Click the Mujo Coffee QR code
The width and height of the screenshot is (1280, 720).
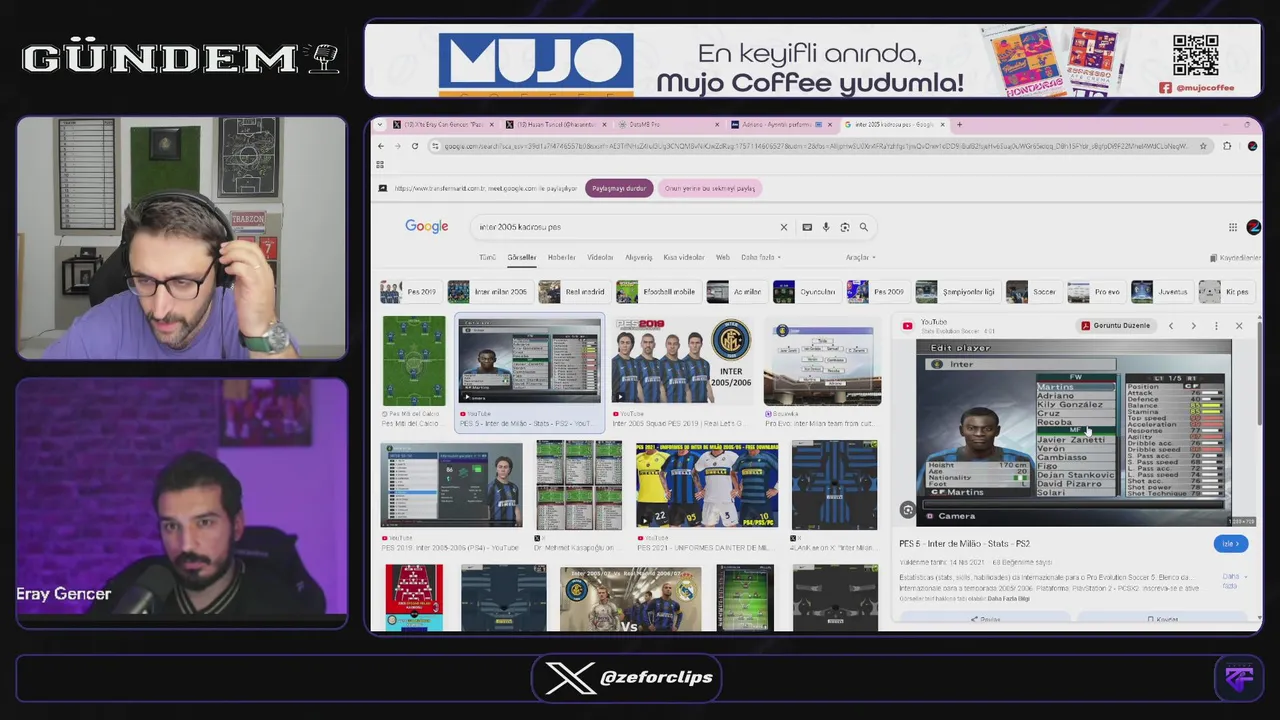1195,56
